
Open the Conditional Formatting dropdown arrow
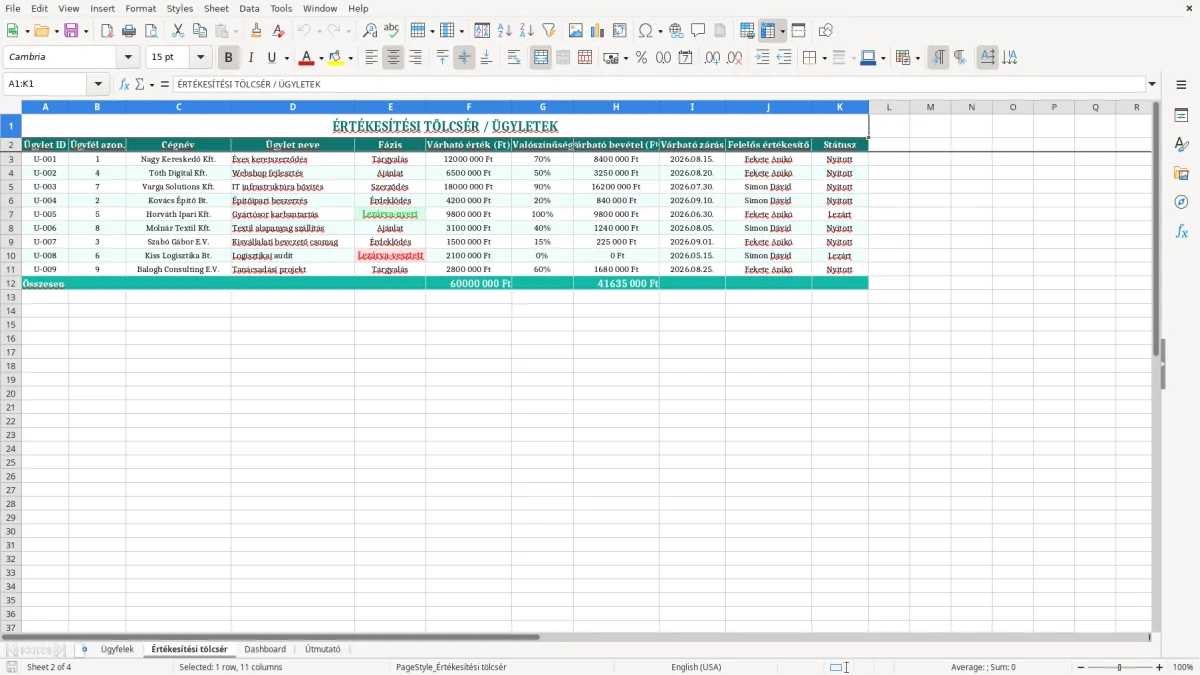917,58
